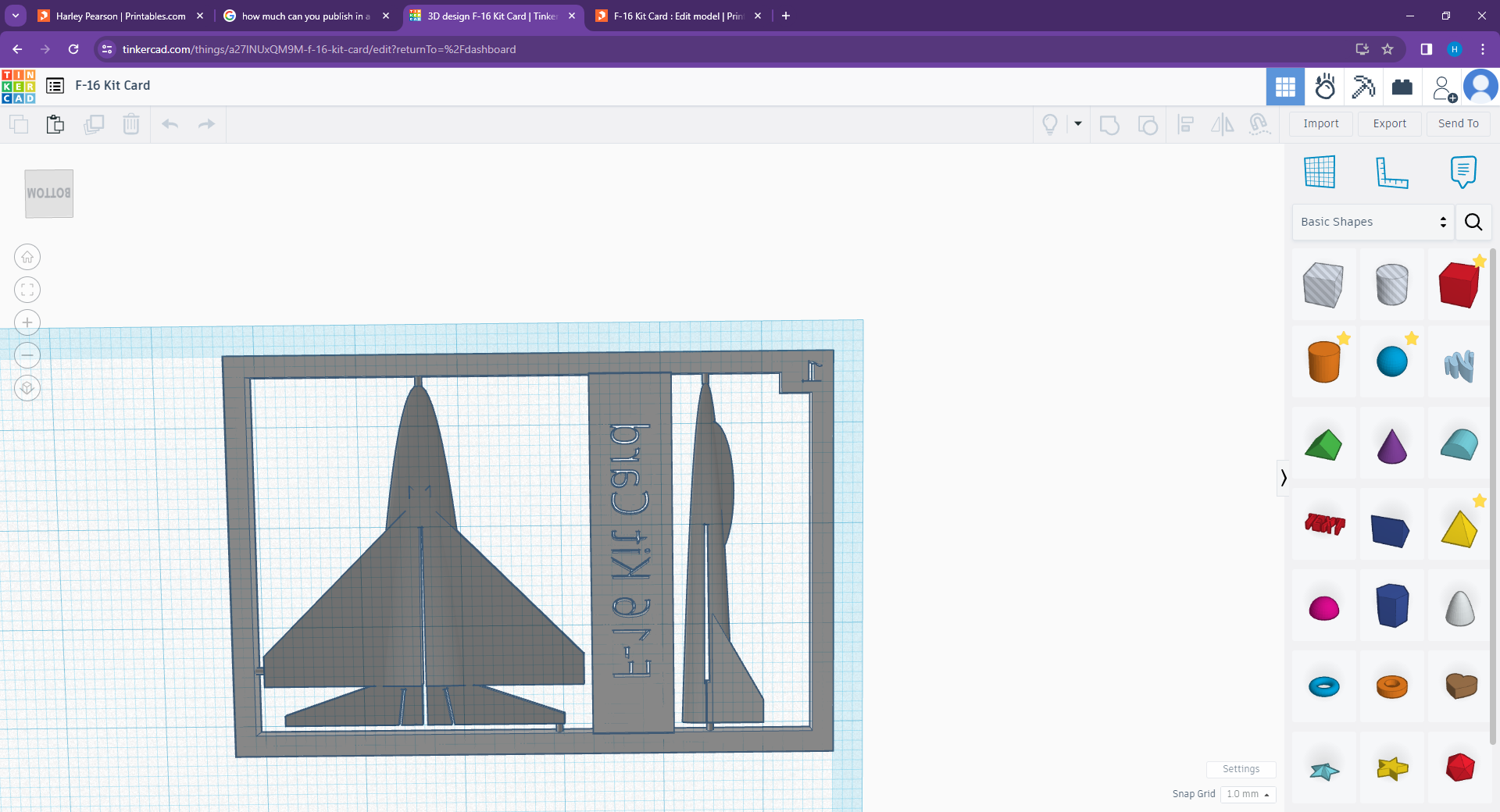1500x812 pixels.
Task: Zoom in with the plus button
Action: pos(27,322)
